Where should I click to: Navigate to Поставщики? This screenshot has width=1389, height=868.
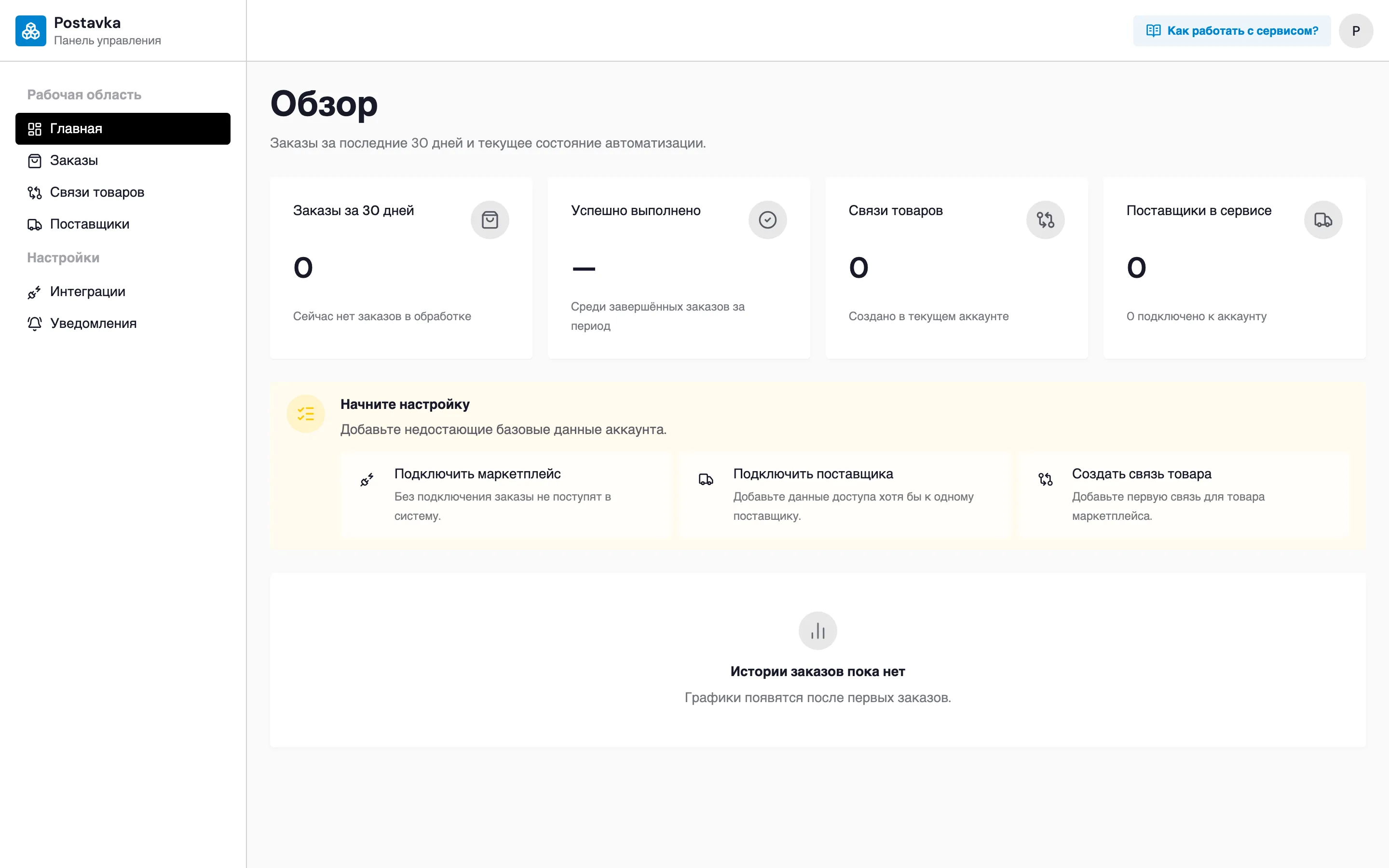pos(123,224)
